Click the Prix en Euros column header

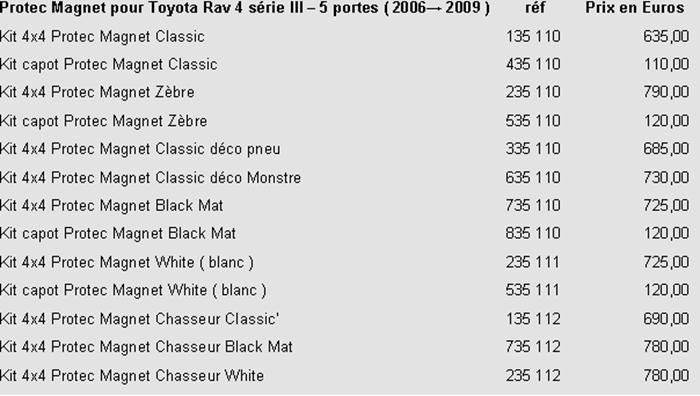coord(634,8)
